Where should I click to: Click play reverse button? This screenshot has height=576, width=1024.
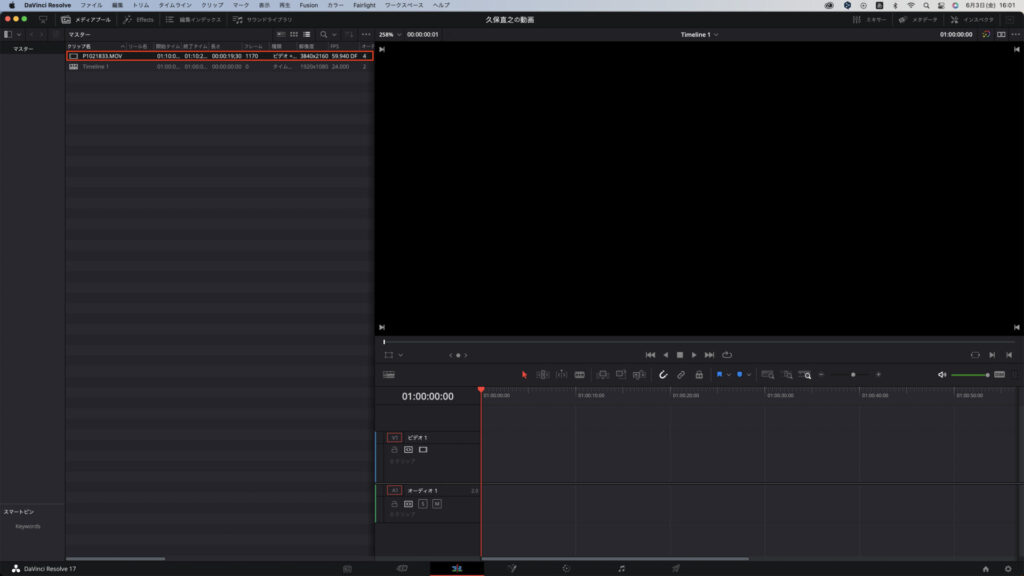665,355
